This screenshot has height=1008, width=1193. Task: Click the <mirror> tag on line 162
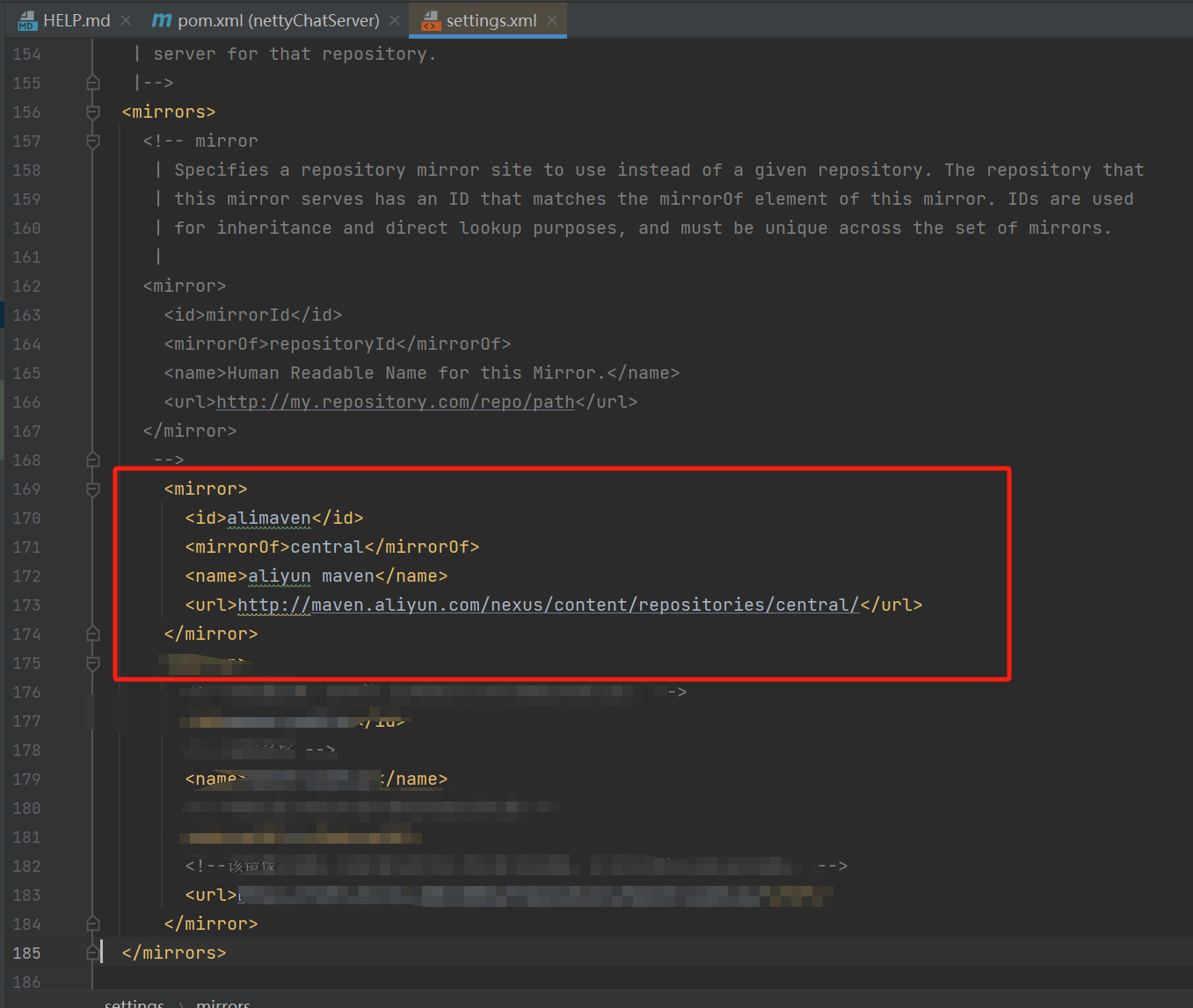tap(185, 286)
